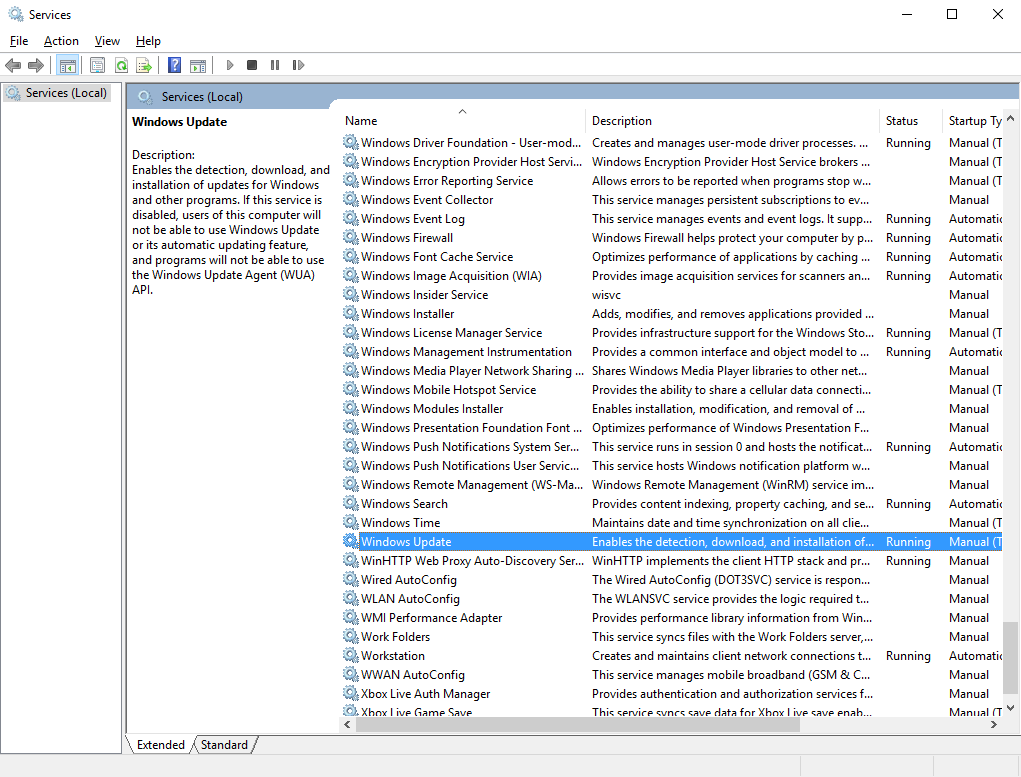Restart the service with the restart icon

pyautogui.click(x=298, y=65)
